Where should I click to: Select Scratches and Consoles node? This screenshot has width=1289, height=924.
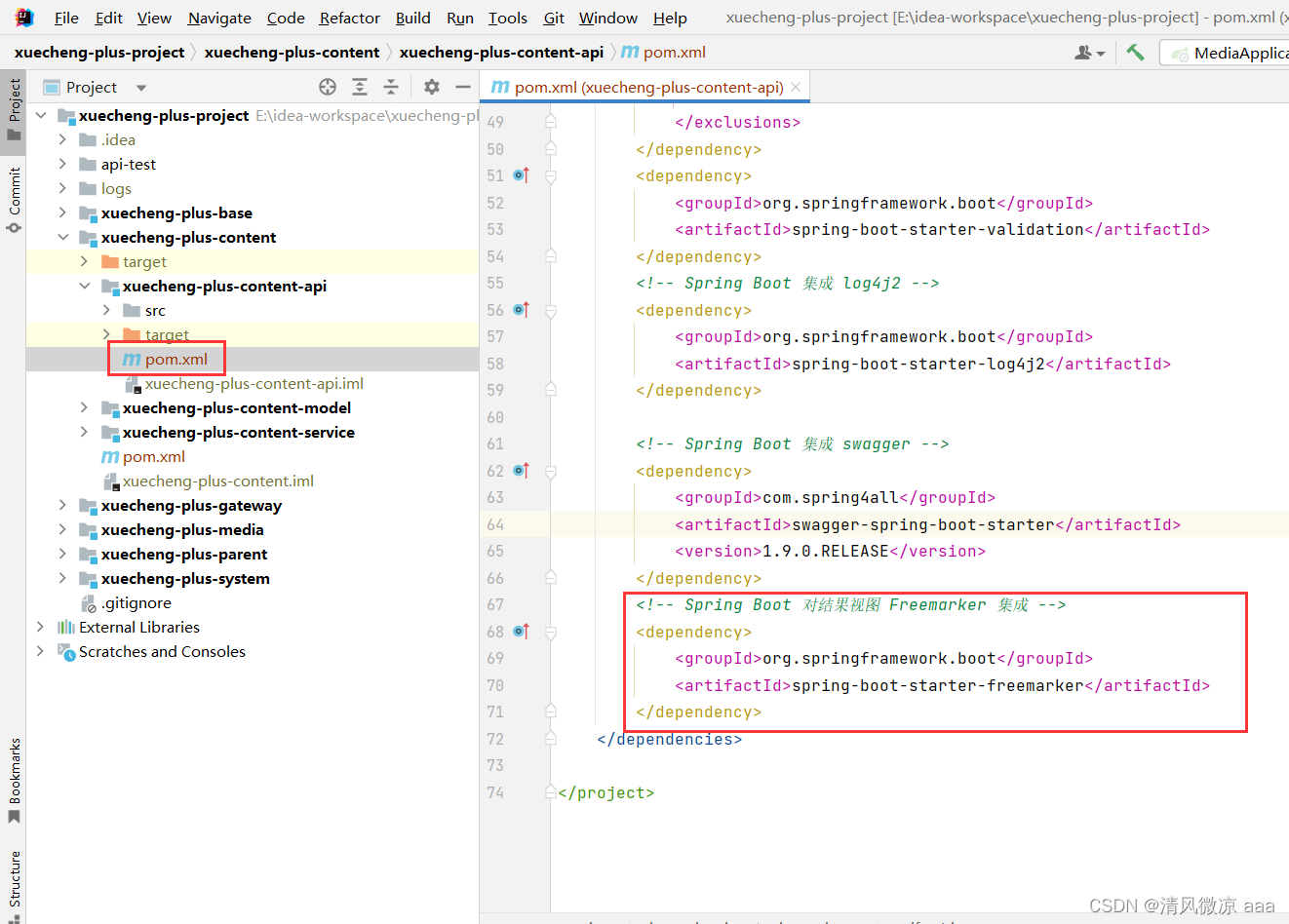[x=162, y=651]
